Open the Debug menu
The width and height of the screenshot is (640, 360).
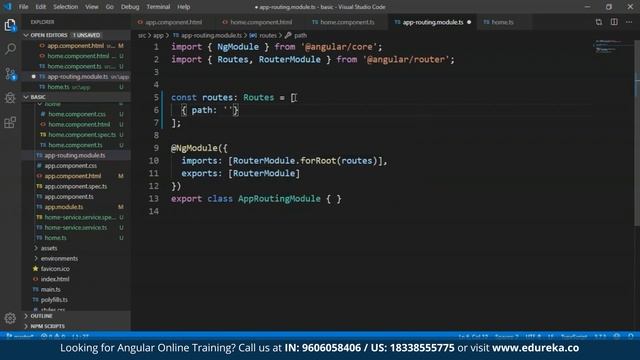click(x=130, y=7)
